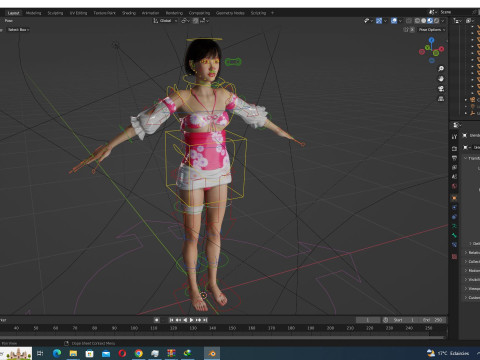This screenshot has width=480, height=360.
Task: Open the Select Box tool dropdown
Action: [18, 30]
